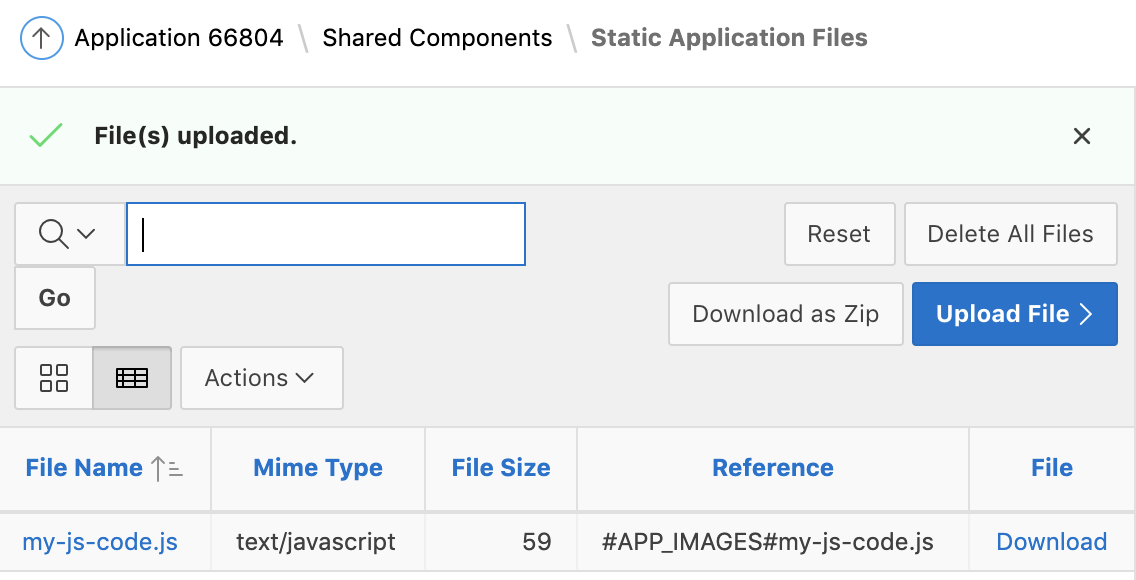Download files as Zip

point(785,314)
